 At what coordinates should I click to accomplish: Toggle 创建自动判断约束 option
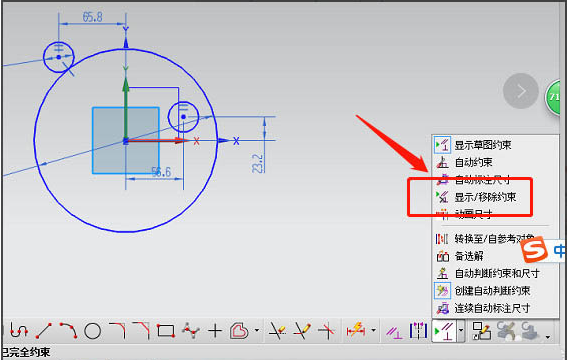click(483, 291)
